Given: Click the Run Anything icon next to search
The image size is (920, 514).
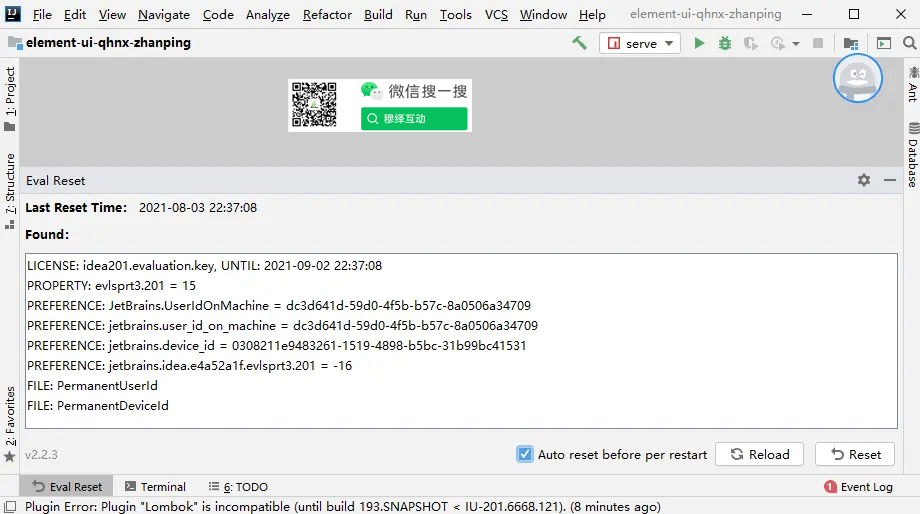Looking at the screenshot, I should click(x=884, y=43).
